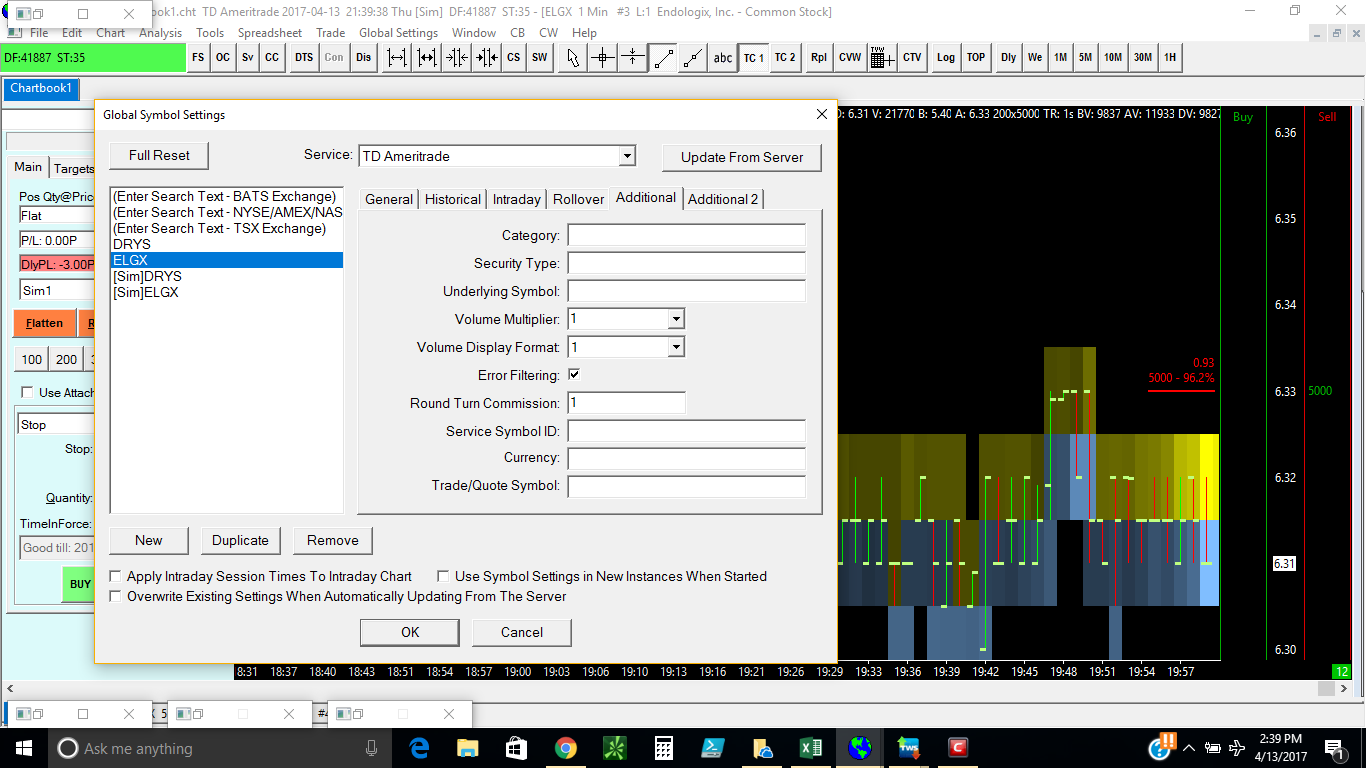Click the Round Turn Commission field
The image size is (1366, 768).
coord(626,403)
